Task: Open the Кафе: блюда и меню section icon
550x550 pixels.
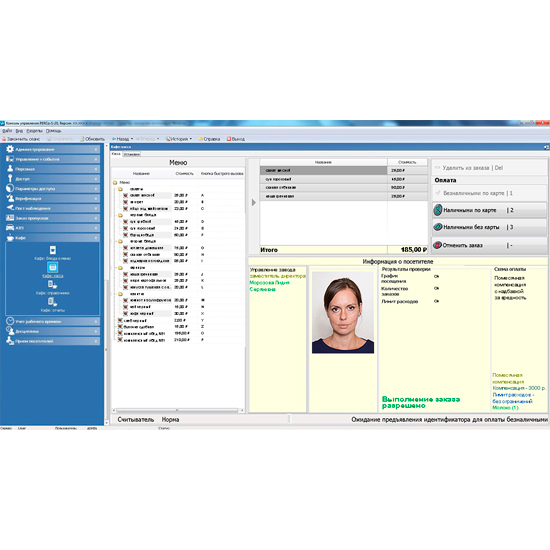Action: (53, 250)
